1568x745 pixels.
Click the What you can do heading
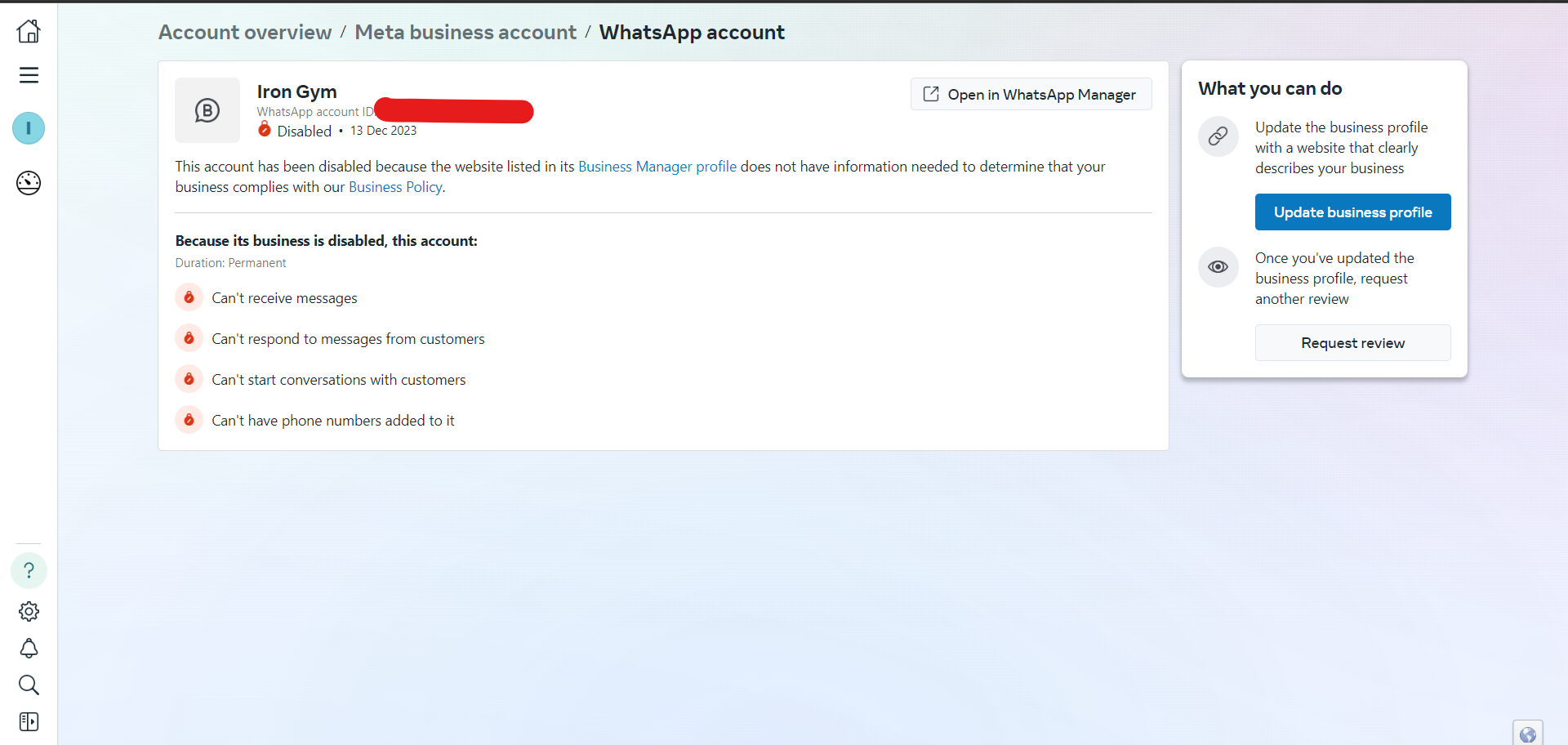point(1270,88)
